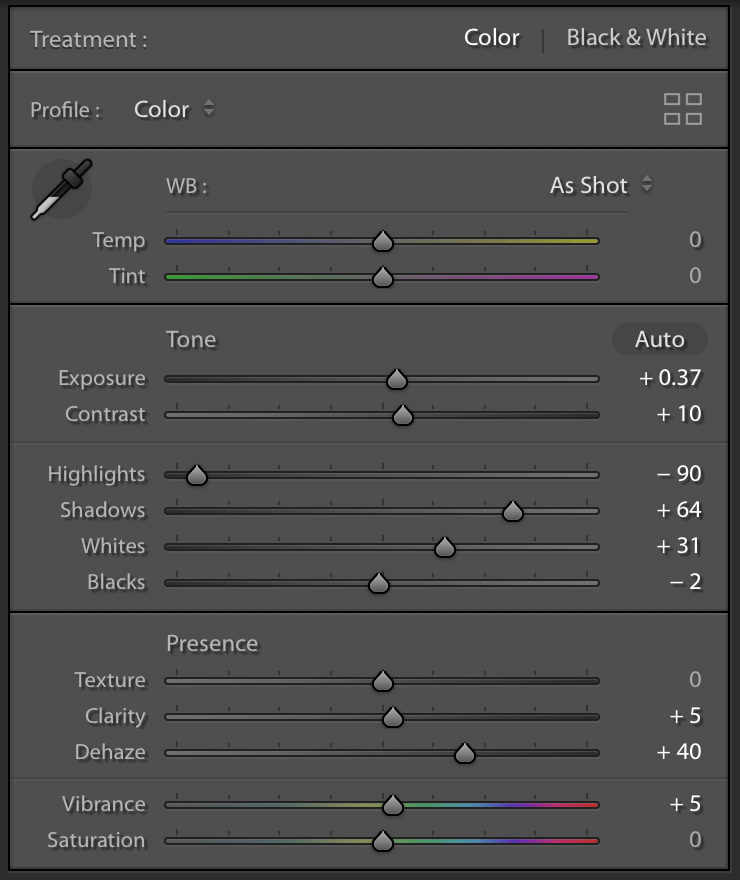Open the Profile Browser grid icon
Image resolution: width=740 pixels, height=880 pixels.
684,110
